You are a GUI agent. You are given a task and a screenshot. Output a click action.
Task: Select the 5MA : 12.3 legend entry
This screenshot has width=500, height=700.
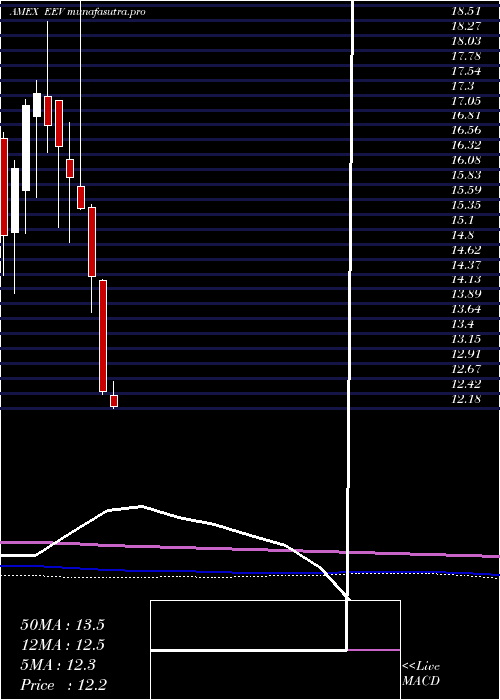(x=58, y=665)
